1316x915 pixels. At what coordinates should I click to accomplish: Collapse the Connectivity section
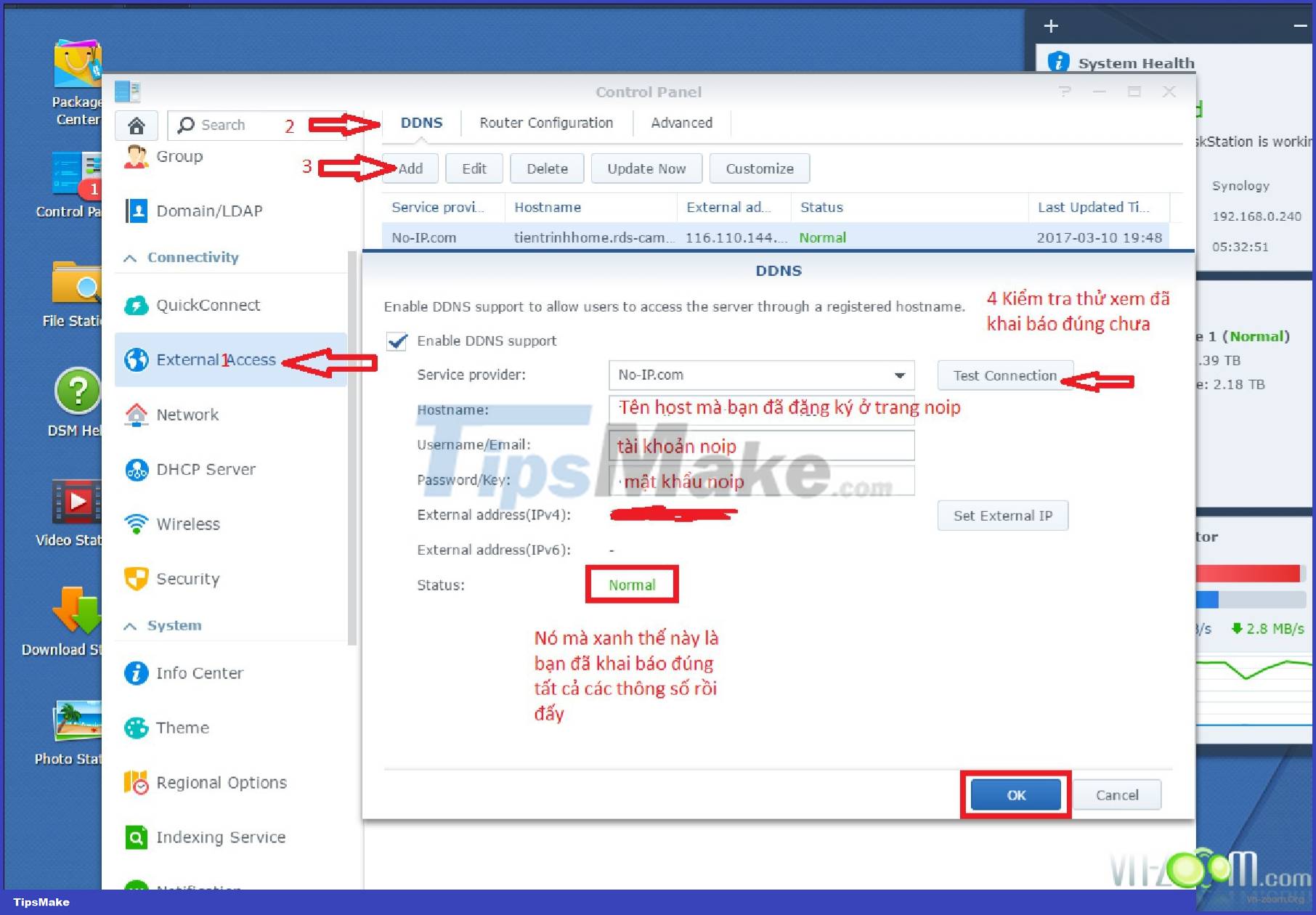pyautogui.click(x=131, y=257)
